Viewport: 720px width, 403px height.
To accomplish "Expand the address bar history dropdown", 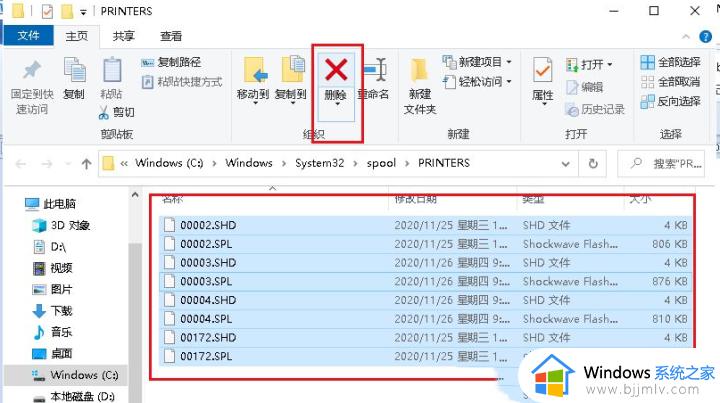I will (566, 164).
